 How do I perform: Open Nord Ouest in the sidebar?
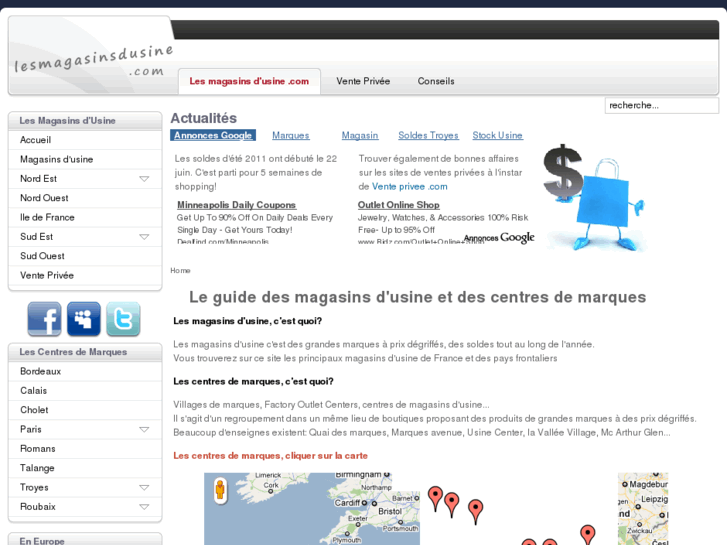[85, 198]
